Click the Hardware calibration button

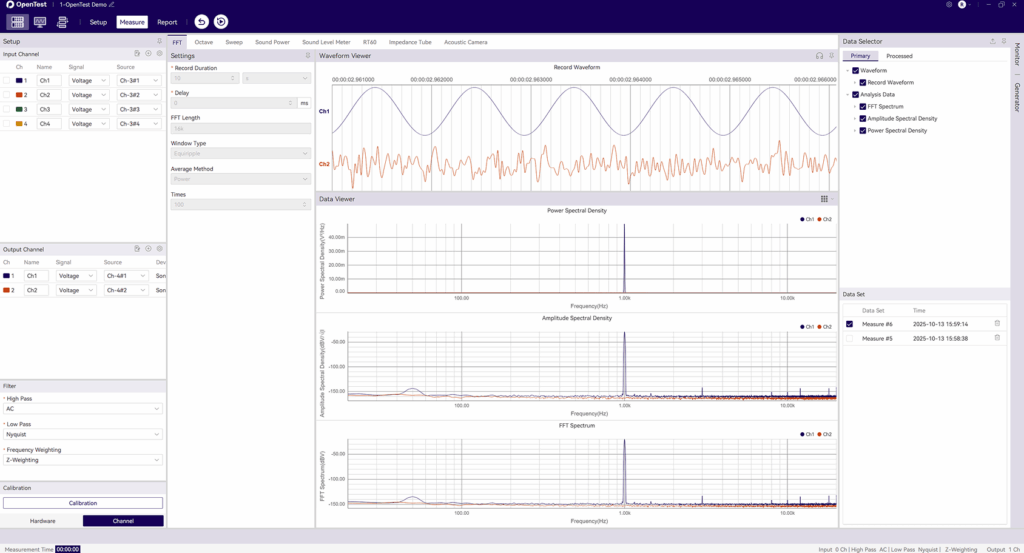pos(42,521)
